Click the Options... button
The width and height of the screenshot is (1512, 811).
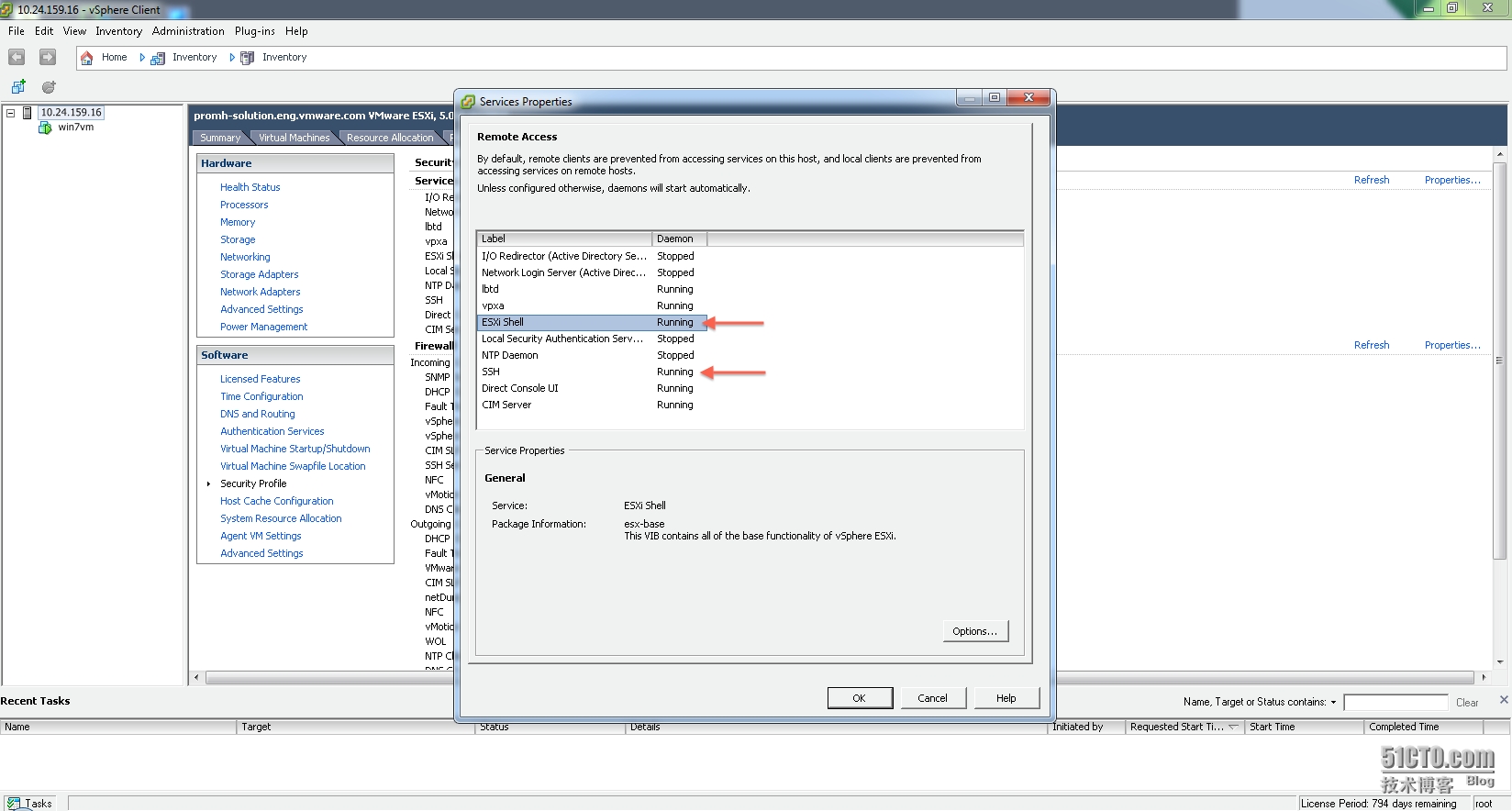pyautogui.click(x=975, y=631)
